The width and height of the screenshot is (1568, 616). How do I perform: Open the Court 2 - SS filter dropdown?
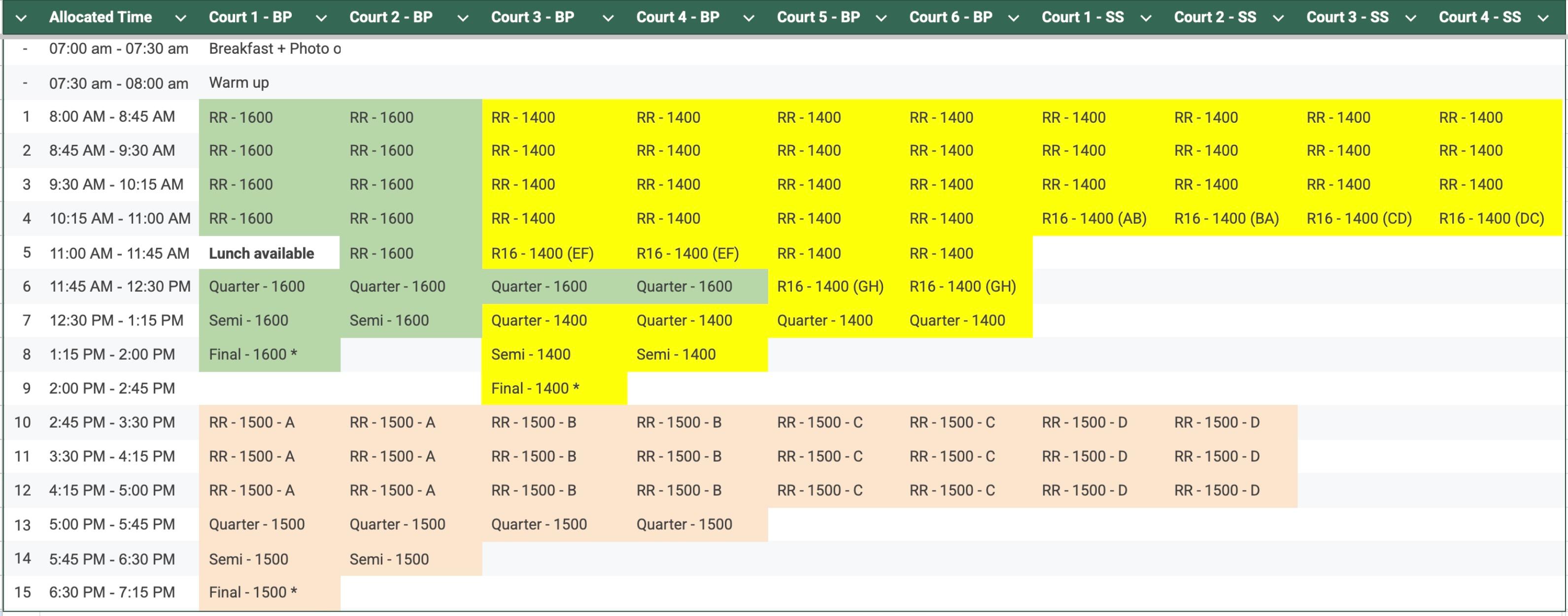point(1278,18)
